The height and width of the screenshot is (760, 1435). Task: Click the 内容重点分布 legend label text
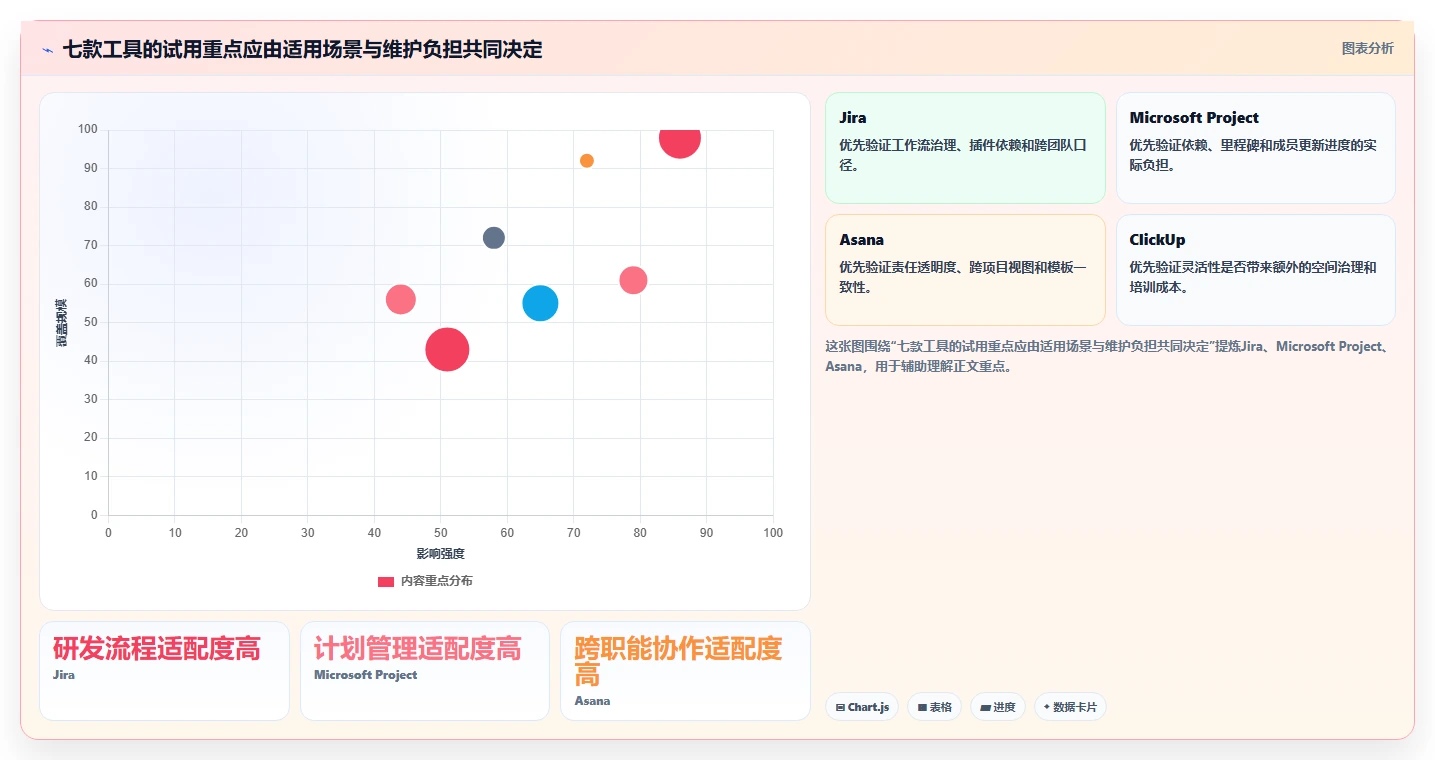[x=437, y=581]
